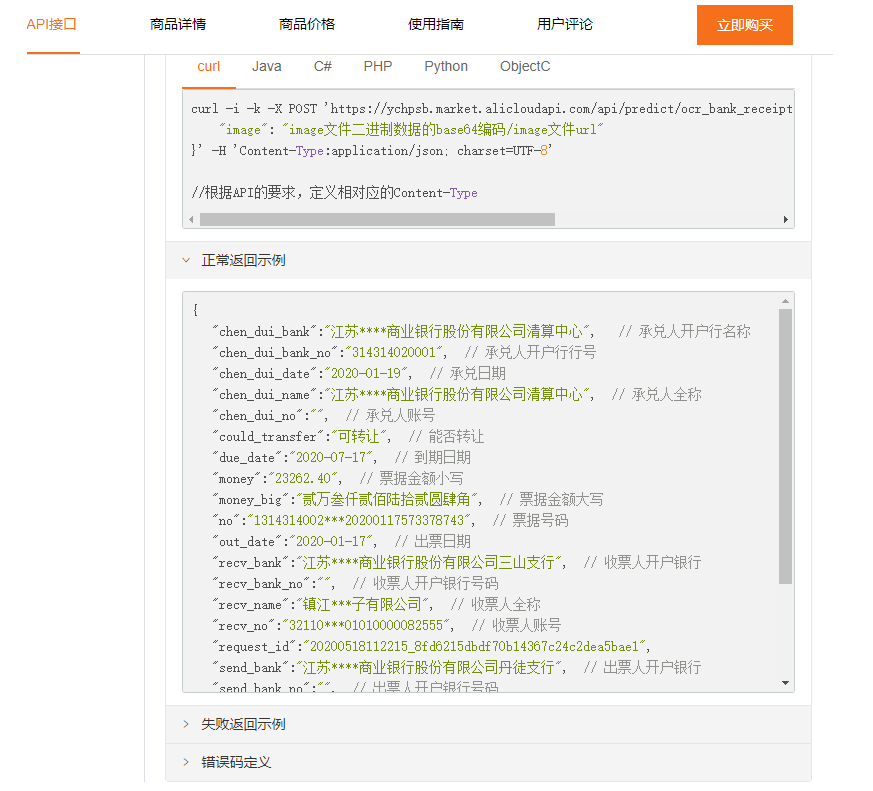Click the "recv_bank_no" JSON line
Viewport: 873px width, 791px height.
tap(355, 583)
